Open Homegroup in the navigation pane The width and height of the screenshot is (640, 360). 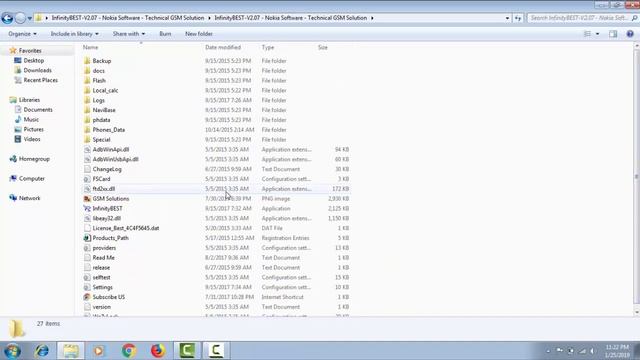(x=34, y=159)
